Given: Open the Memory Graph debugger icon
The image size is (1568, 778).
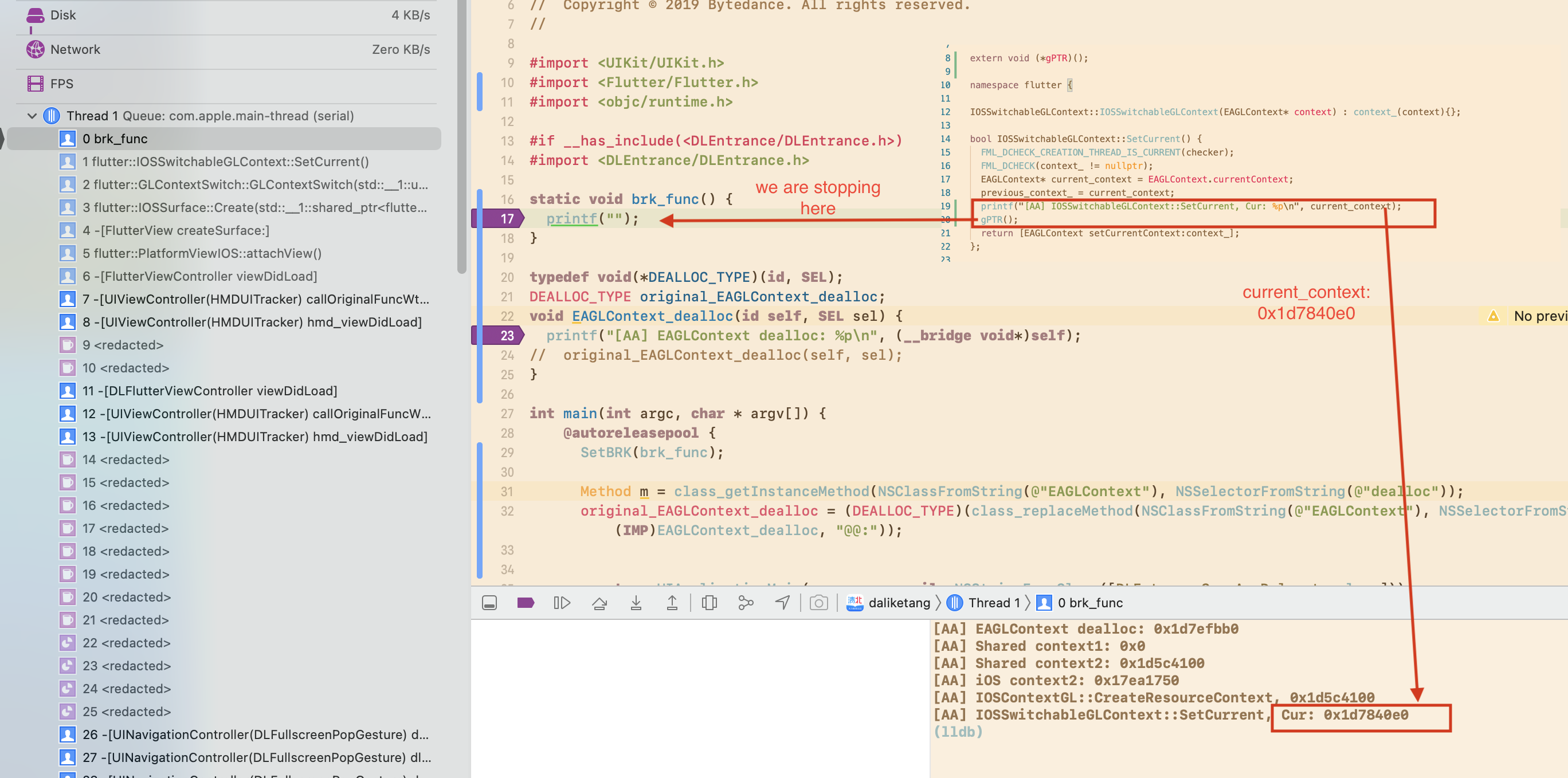Looking at the screenshot, I should pos(745,602).
